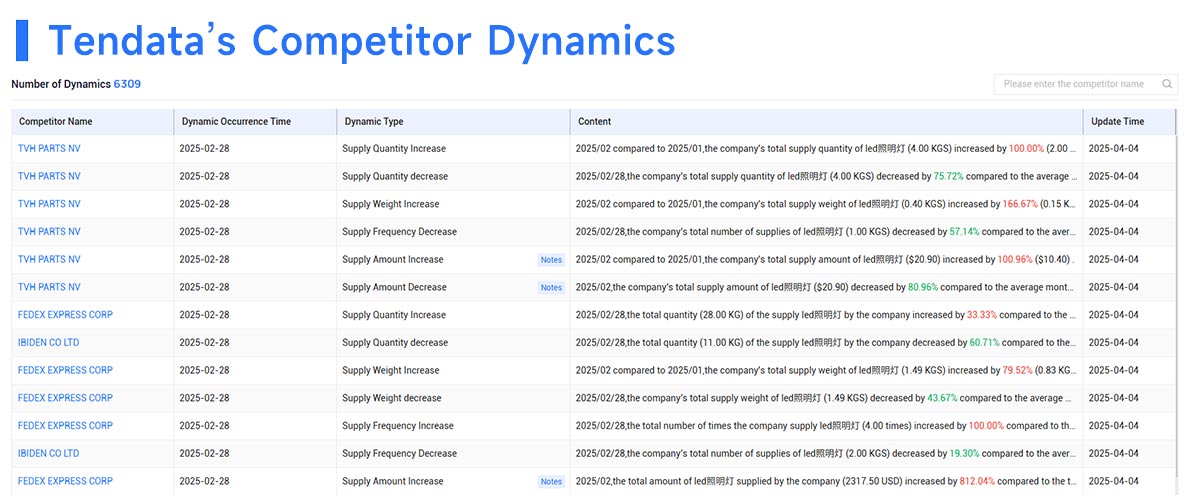Click the Competitor Name column header
Image resolution: width=1190 pixels, height=503 pixels.
click(56, 122)
